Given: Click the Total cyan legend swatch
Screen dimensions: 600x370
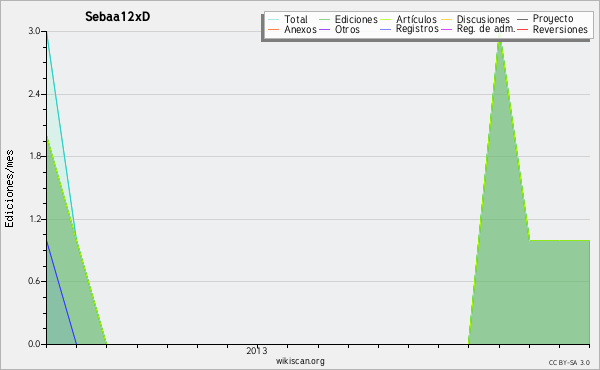Looking at the screenshot, I should [x=274, y=19].
